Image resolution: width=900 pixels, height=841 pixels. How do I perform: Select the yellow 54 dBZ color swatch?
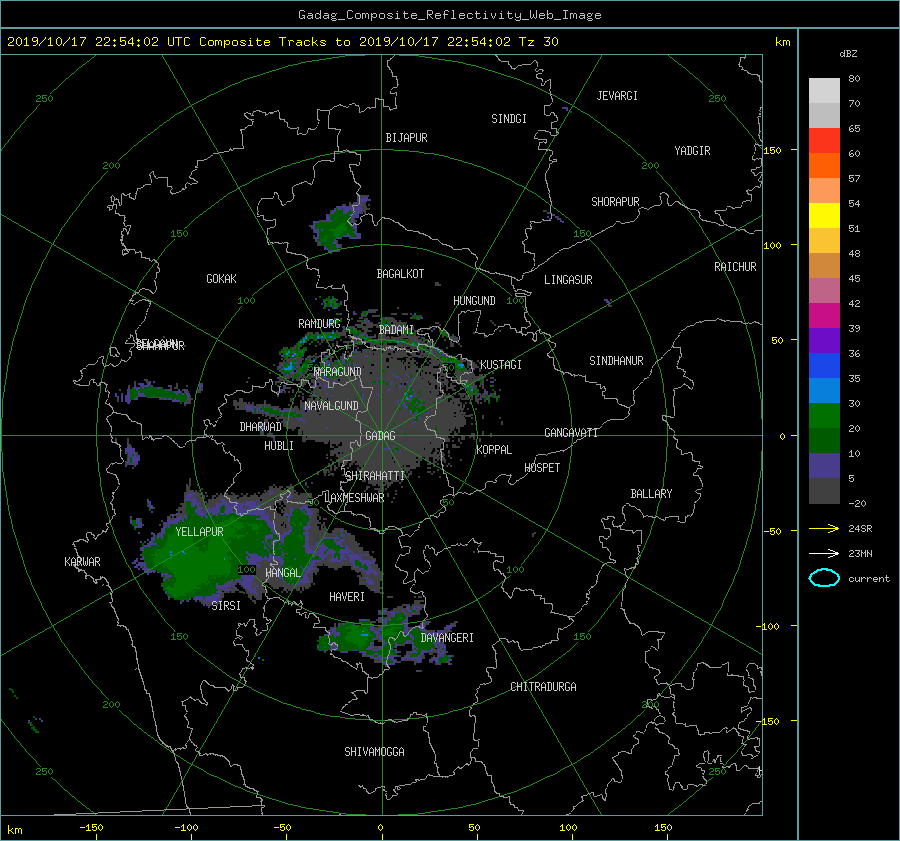[x=824, y=215]
